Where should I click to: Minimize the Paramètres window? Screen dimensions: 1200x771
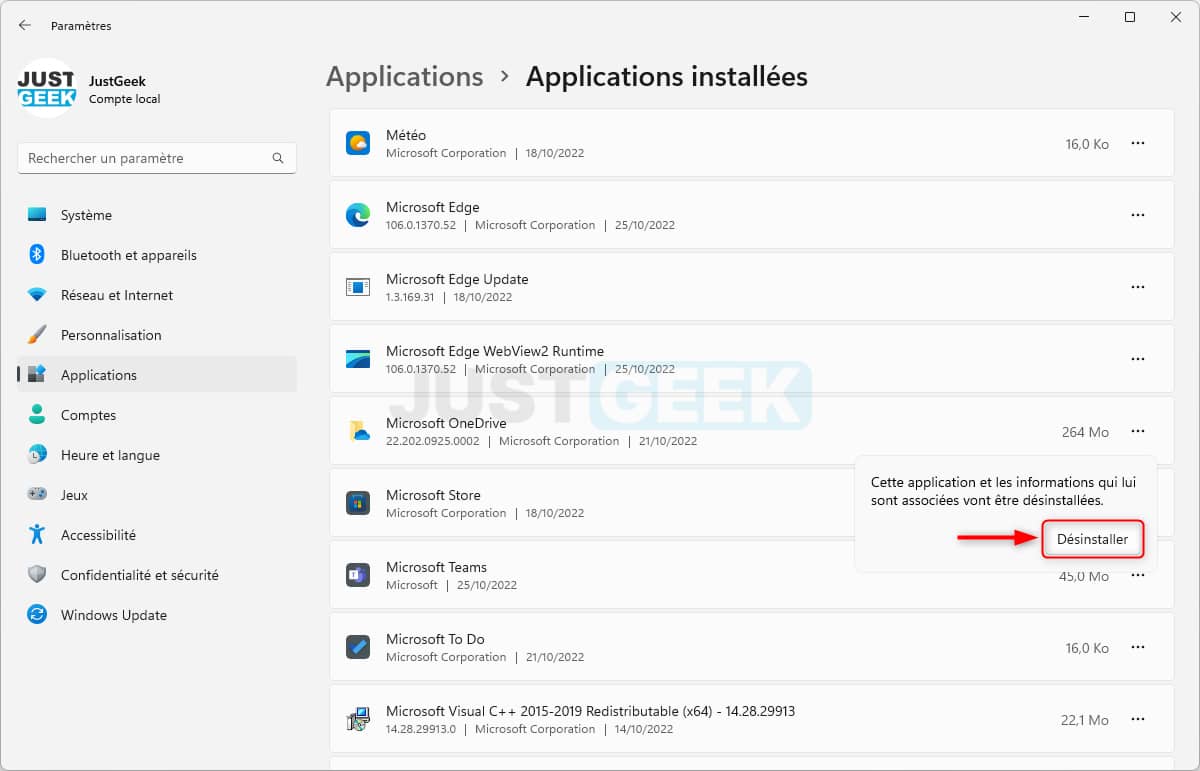coord(1083,17)
